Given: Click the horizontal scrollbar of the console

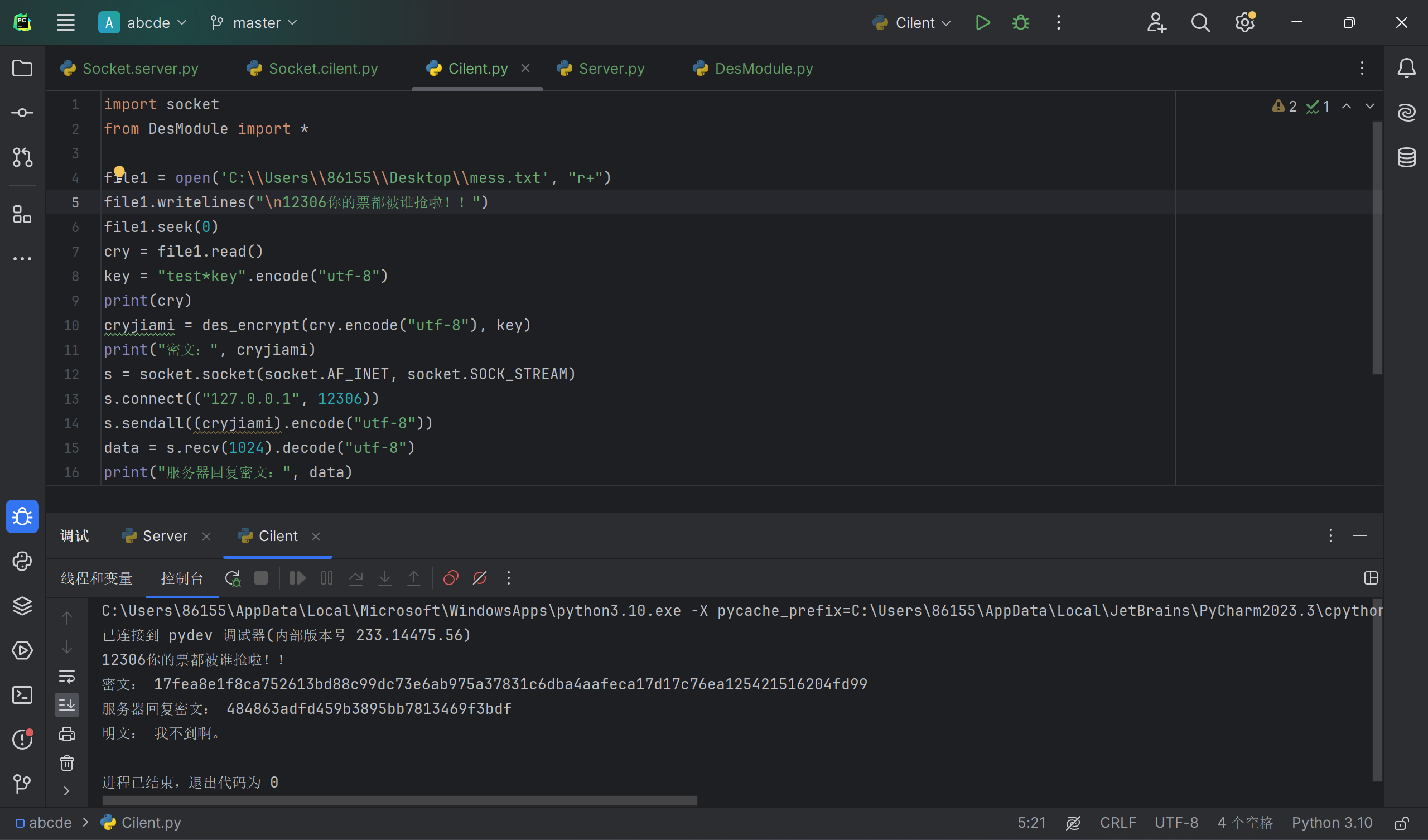Looking at the screenshot, I should [x=399, y=801].
